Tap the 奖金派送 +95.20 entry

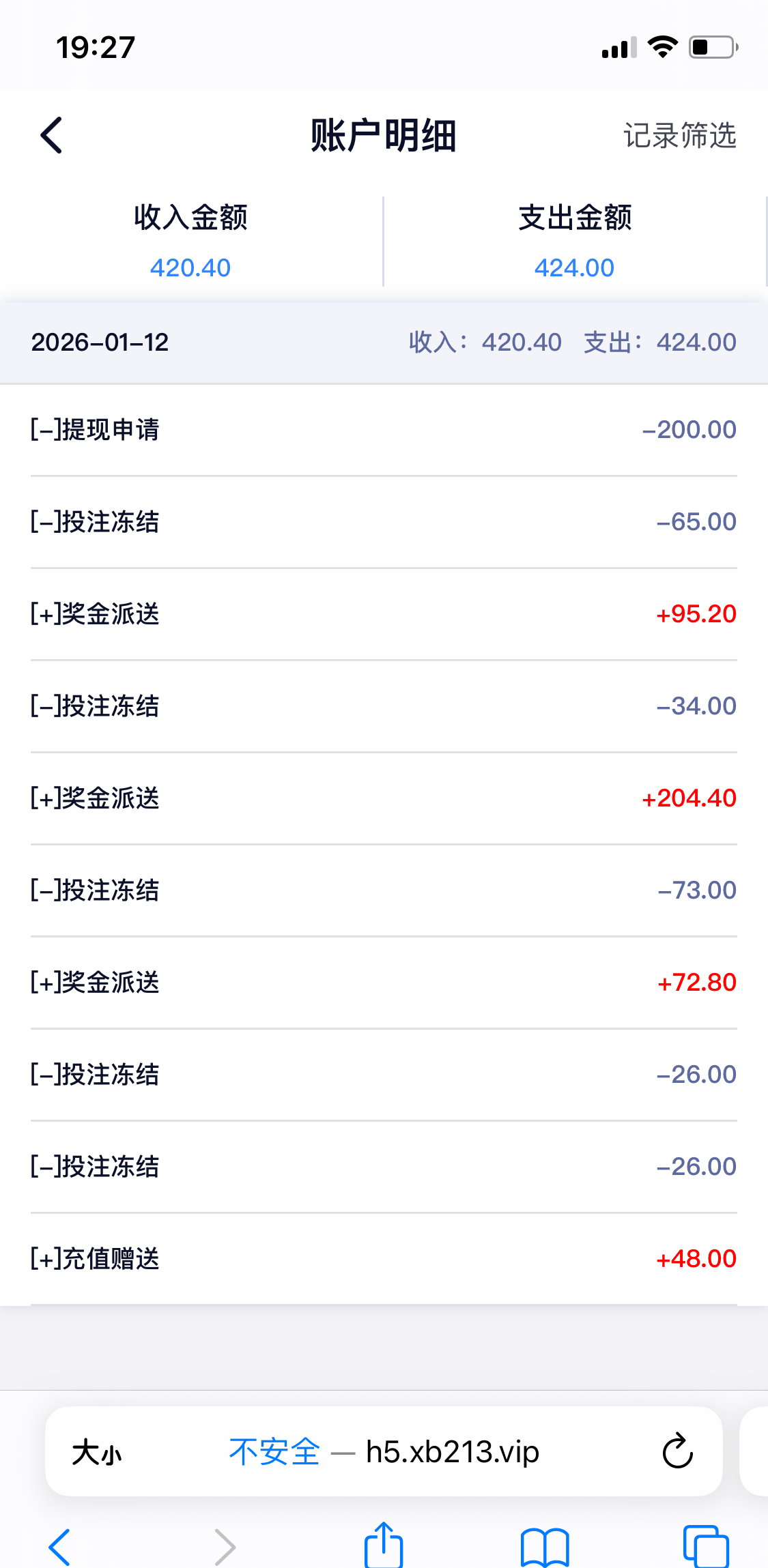pyautogui.click(x=384, y=614)
